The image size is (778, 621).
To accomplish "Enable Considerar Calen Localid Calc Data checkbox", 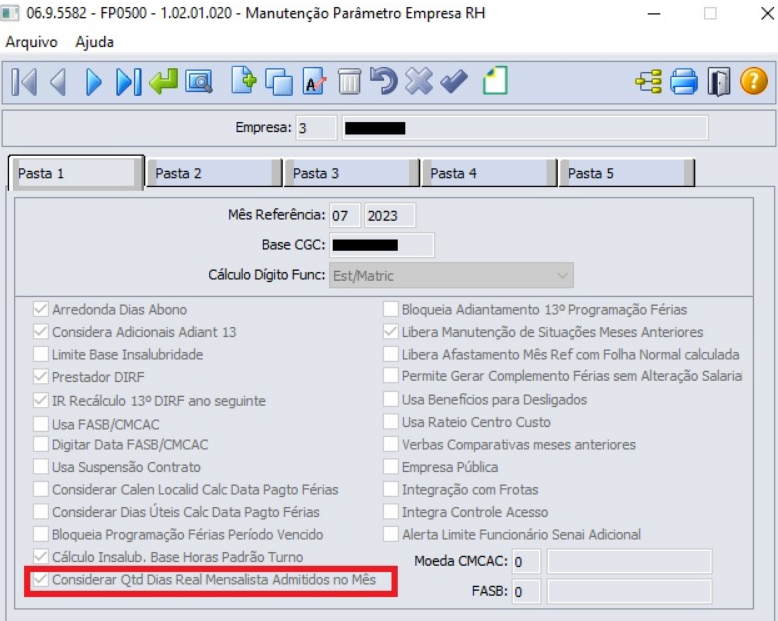I will [x=41, y=489].
